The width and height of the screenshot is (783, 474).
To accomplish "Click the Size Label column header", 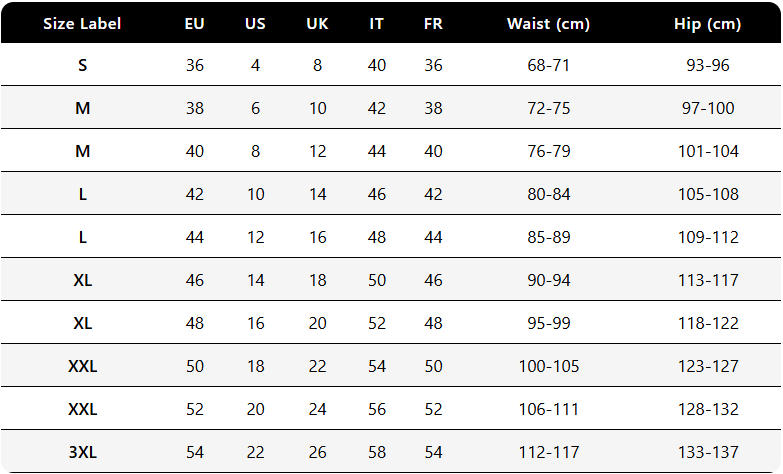I will pyautogui.click(x=82, y=23).
